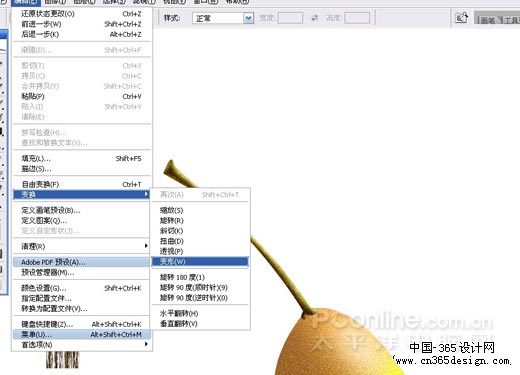Click the 清除(E) menu item
Viewport: 520px width, 375px height.
[82, 117]
